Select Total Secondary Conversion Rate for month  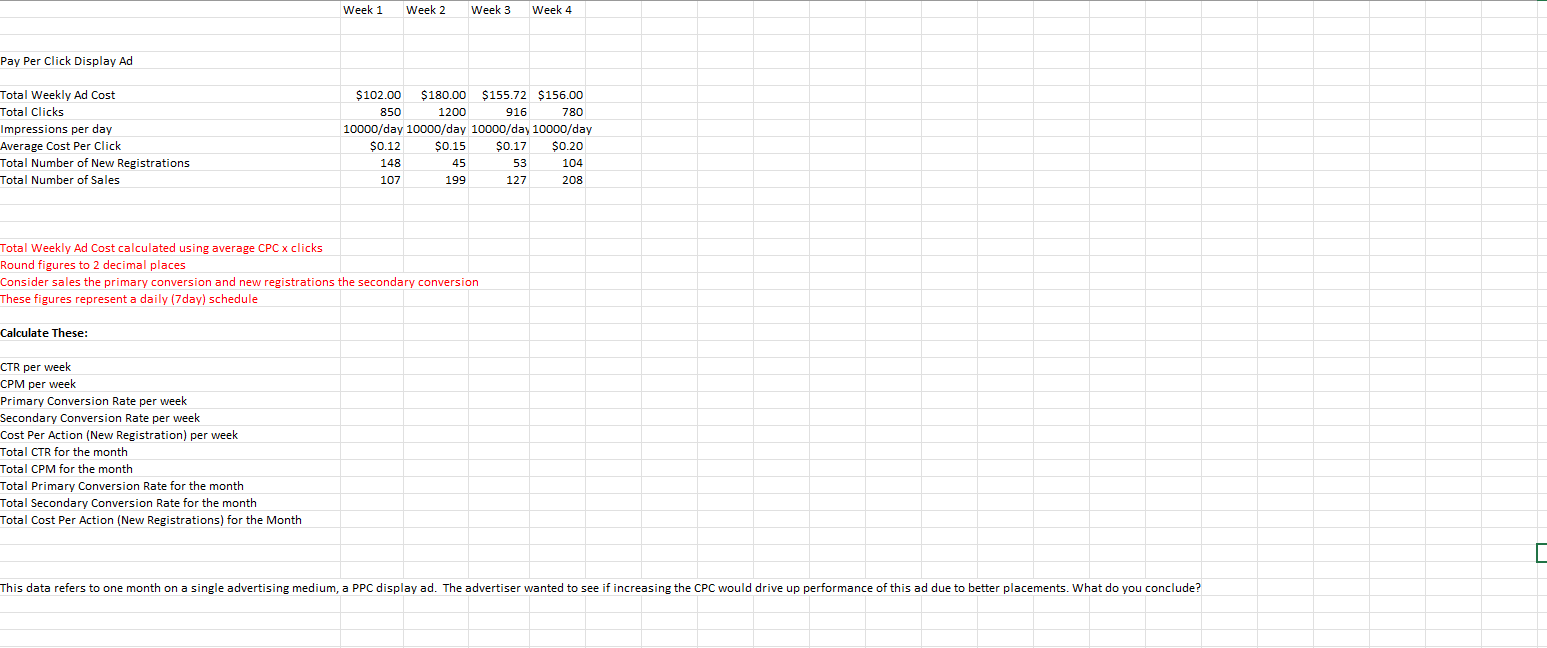[x=128, y=503]
